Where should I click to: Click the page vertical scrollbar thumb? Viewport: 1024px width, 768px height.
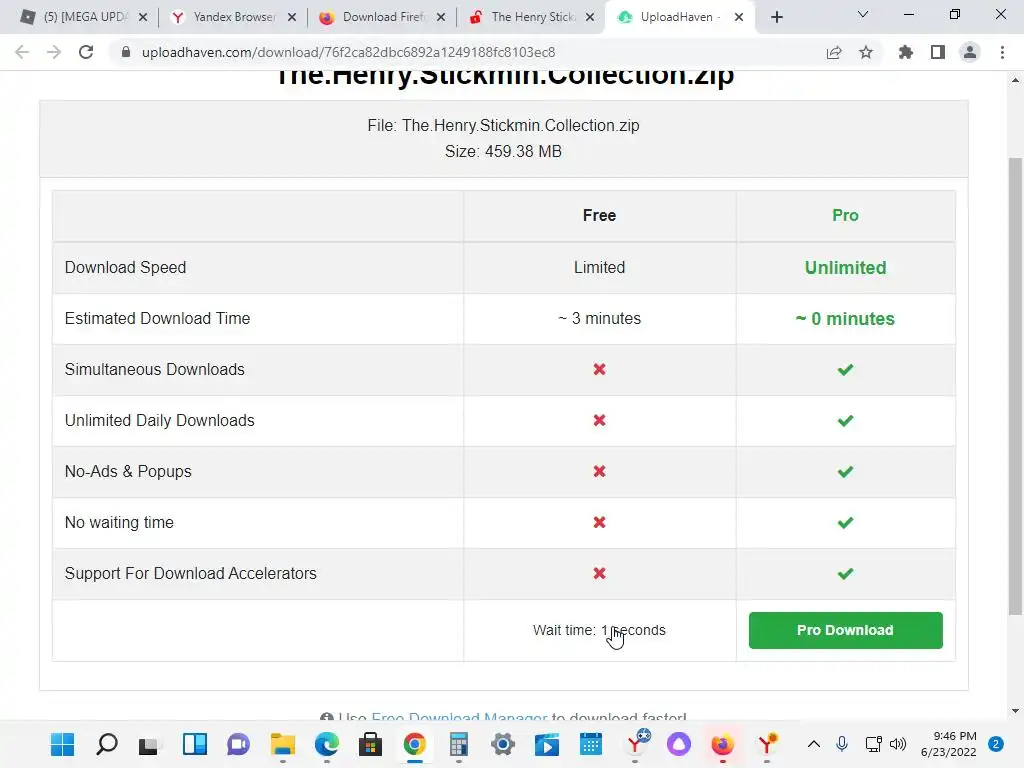tap(1015, 385)
